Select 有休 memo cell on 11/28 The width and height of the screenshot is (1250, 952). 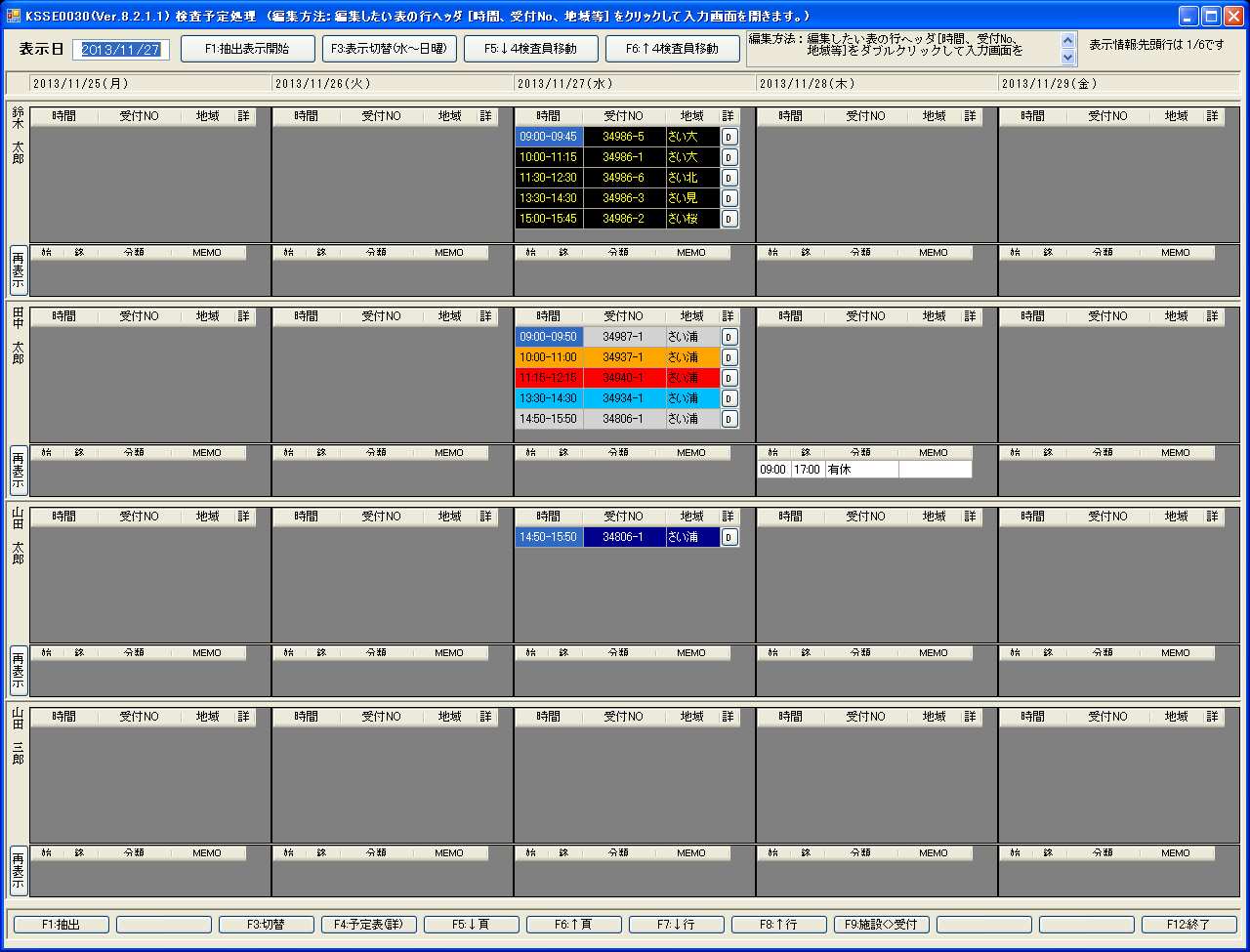click(x=861, y=470)
